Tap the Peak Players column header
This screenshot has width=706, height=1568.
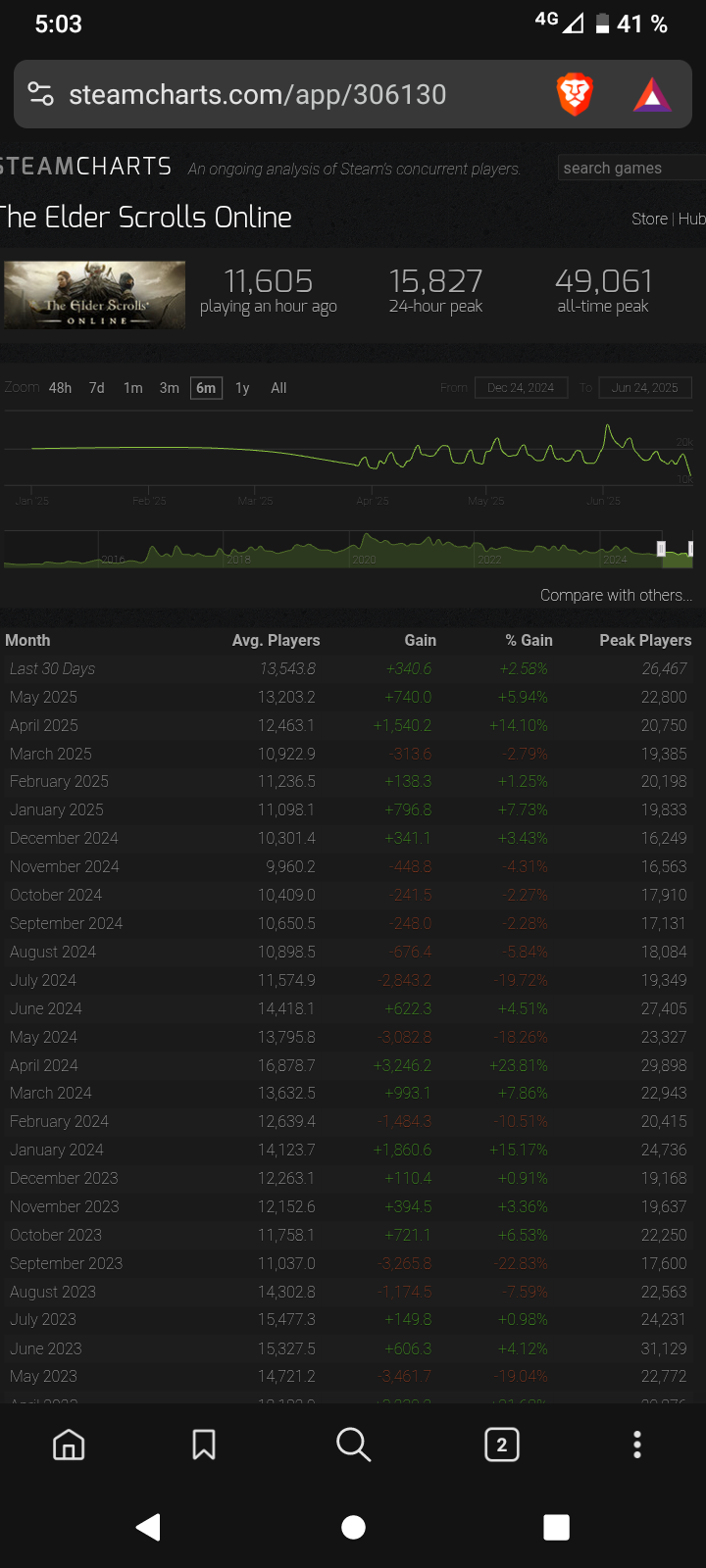pos(645,640)
